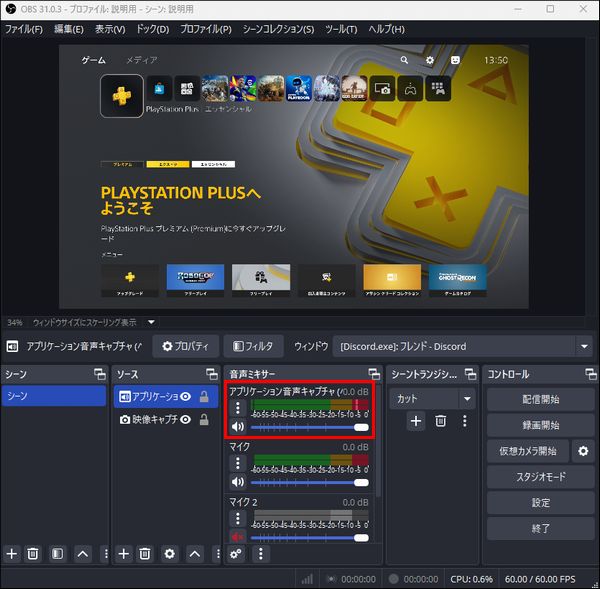This screenshot has height=589, width=600.
Task: Open the 表示(V) menu
Action: pos(110,29)
